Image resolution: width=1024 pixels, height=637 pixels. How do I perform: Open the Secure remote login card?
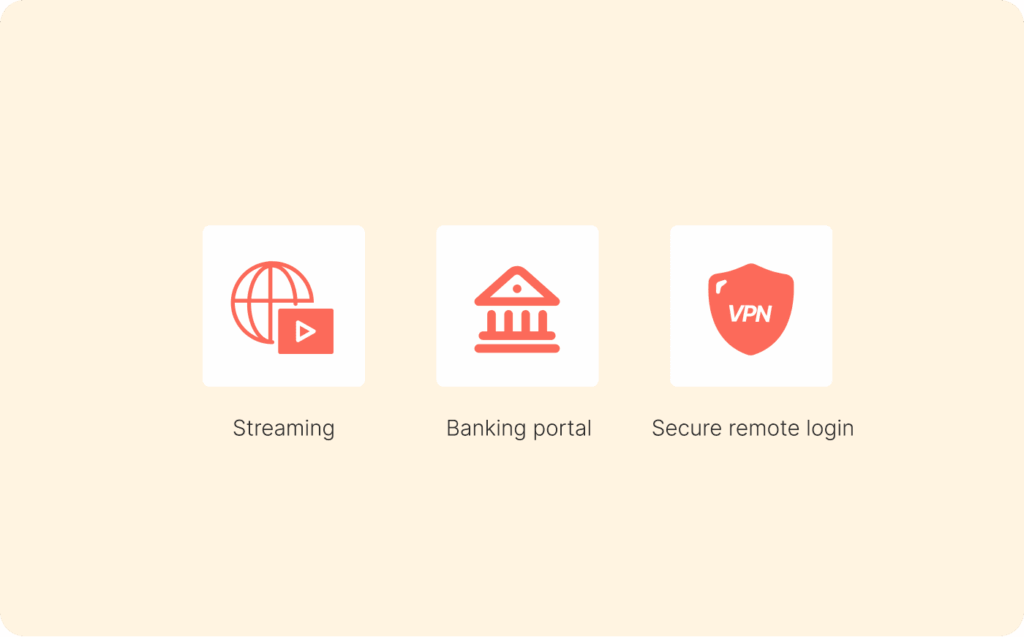[x=751, y=306]
